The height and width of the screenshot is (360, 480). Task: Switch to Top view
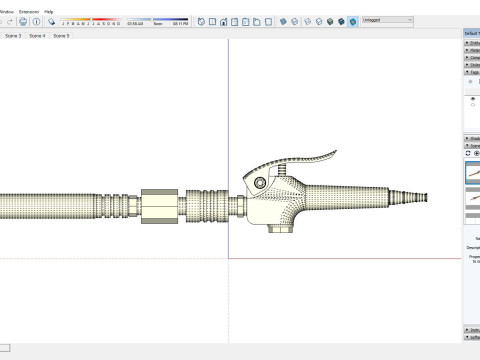[x=212, y=22]
